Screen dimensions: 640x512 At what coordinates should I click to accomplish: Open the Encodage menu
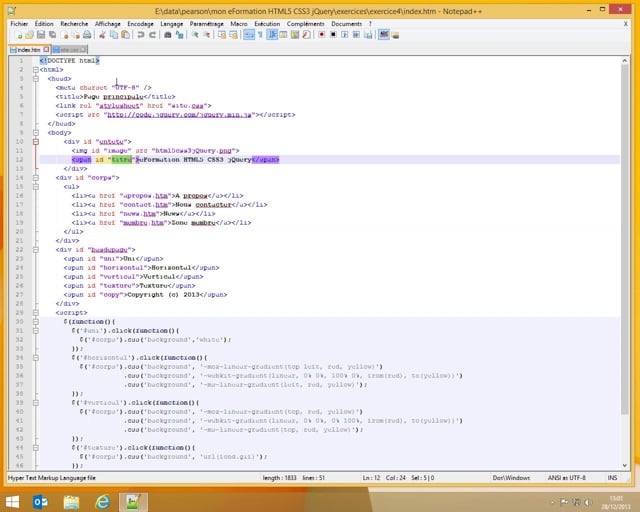click(140, 24)
